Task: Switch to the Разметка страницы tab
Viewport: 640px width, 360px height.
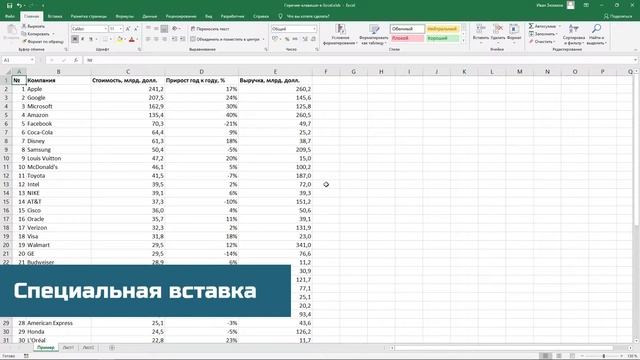Action: [x=89, y=16]
